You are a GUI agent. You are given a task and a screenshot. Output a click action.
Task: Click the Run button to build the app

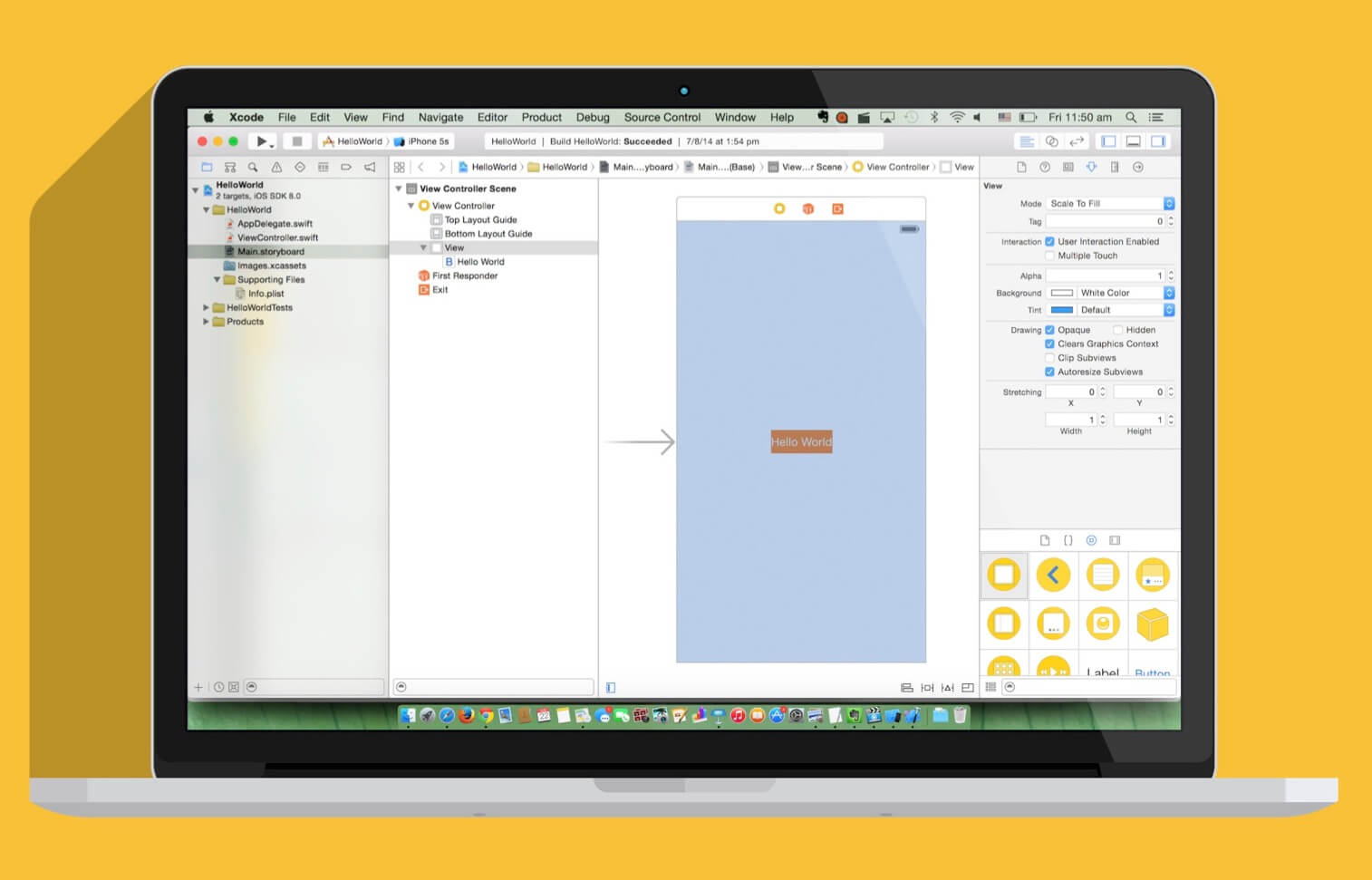tap(260, 141)
